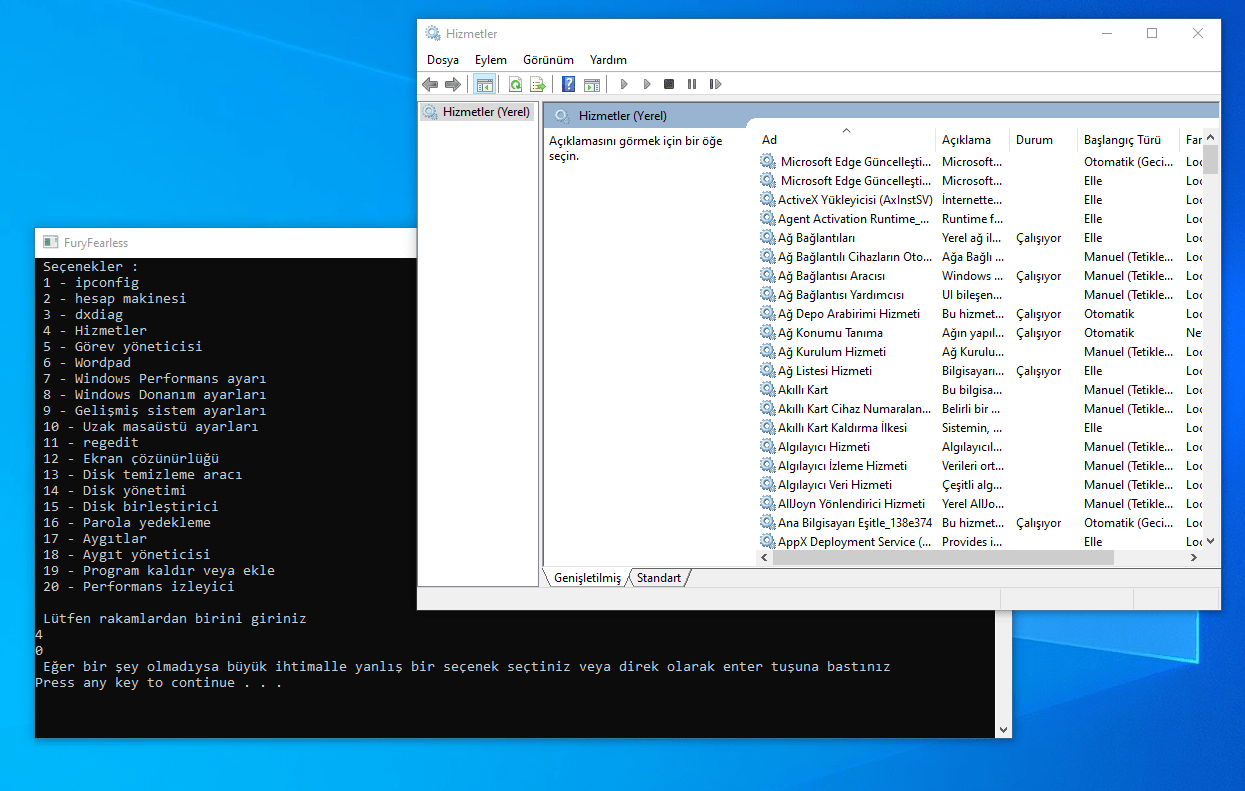This screenshot has width=1245, height=791.
Task: Toggle the show/hide console tree icon
Action: [x=484, y=84]
